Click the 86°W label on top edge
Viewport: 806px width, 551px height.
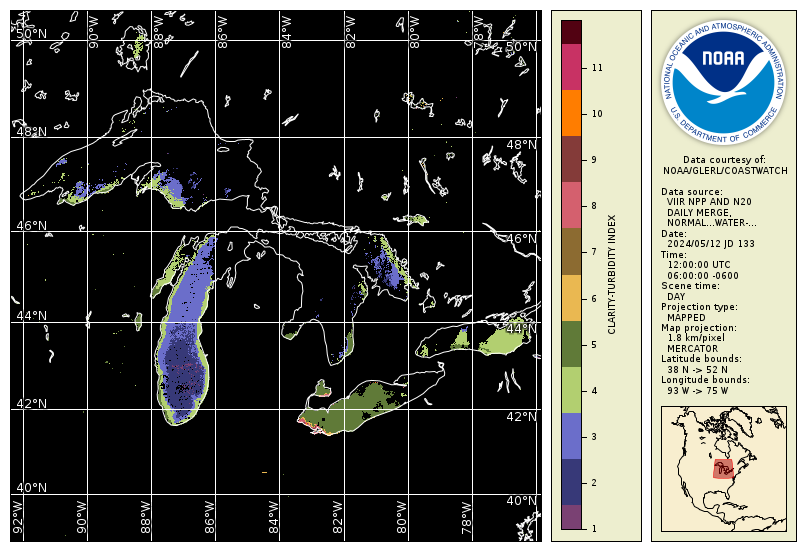coord(222,32)
